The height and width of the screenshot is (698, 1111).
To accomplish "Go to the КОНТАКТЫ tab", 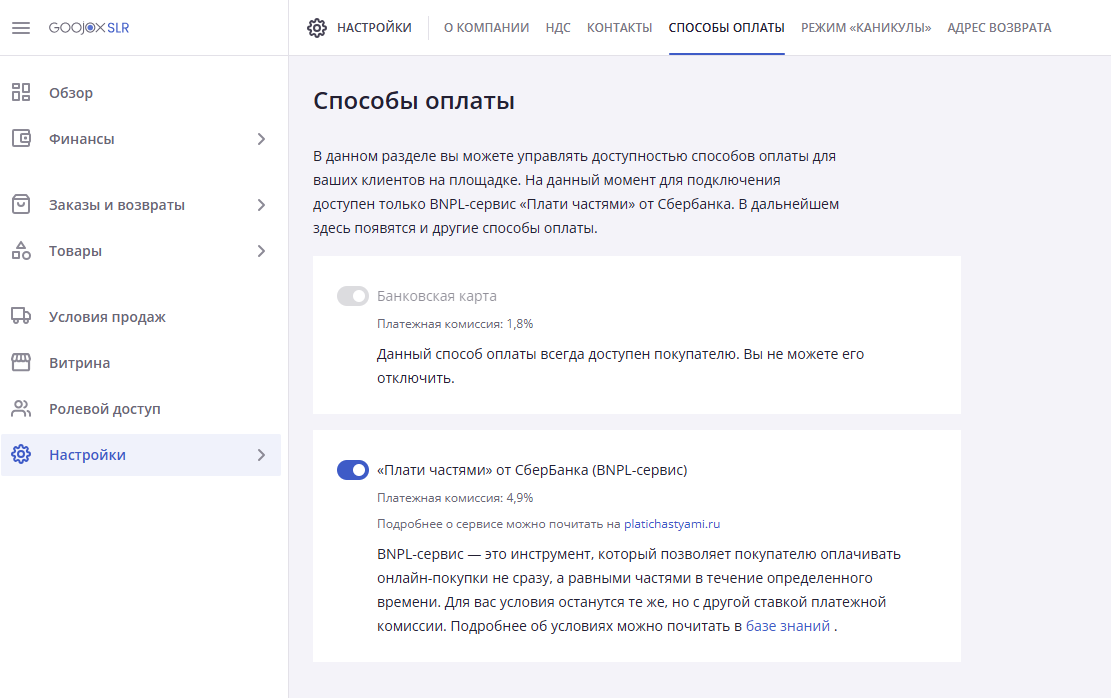I will pyautogui.click(x=619, y=28).
